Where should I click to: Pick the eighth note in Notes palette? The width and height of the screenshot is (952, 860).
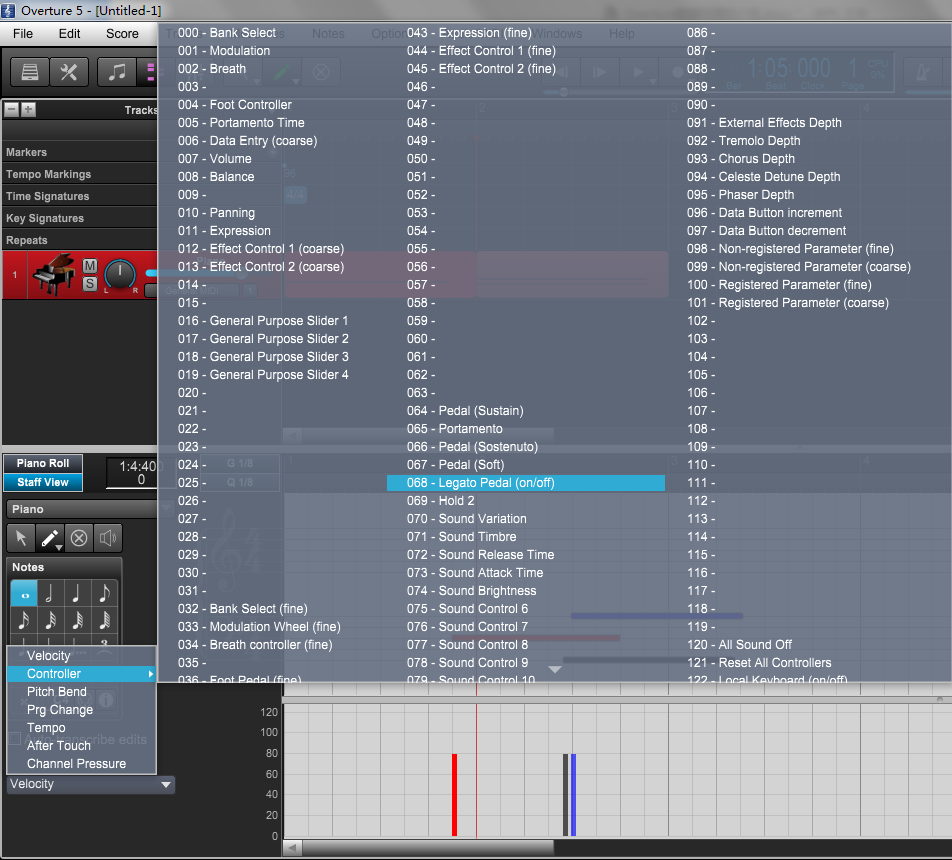[x=103, y=595]
